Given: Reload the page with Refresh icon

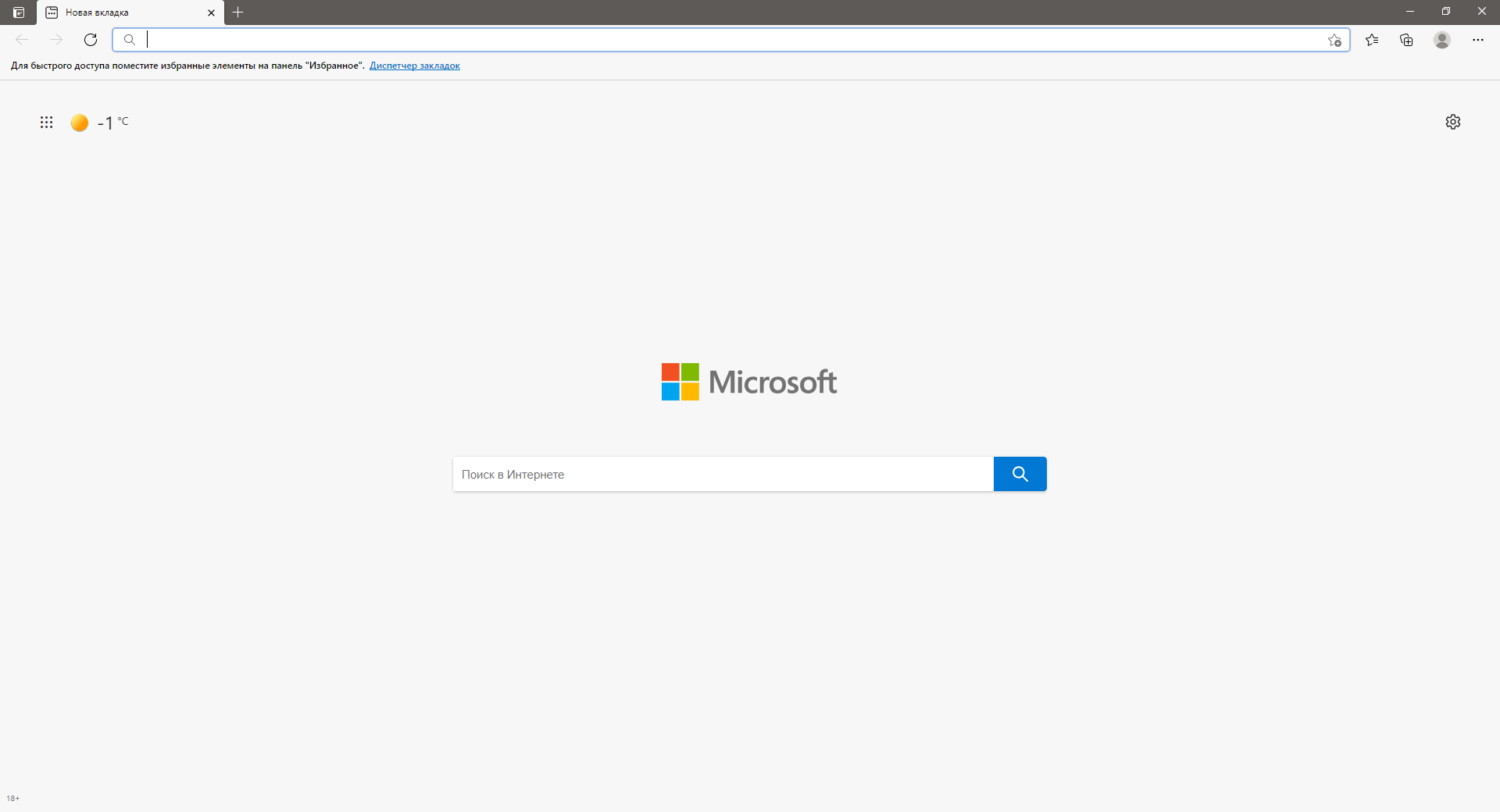Looking at the screenshot, I should (91, 40).
